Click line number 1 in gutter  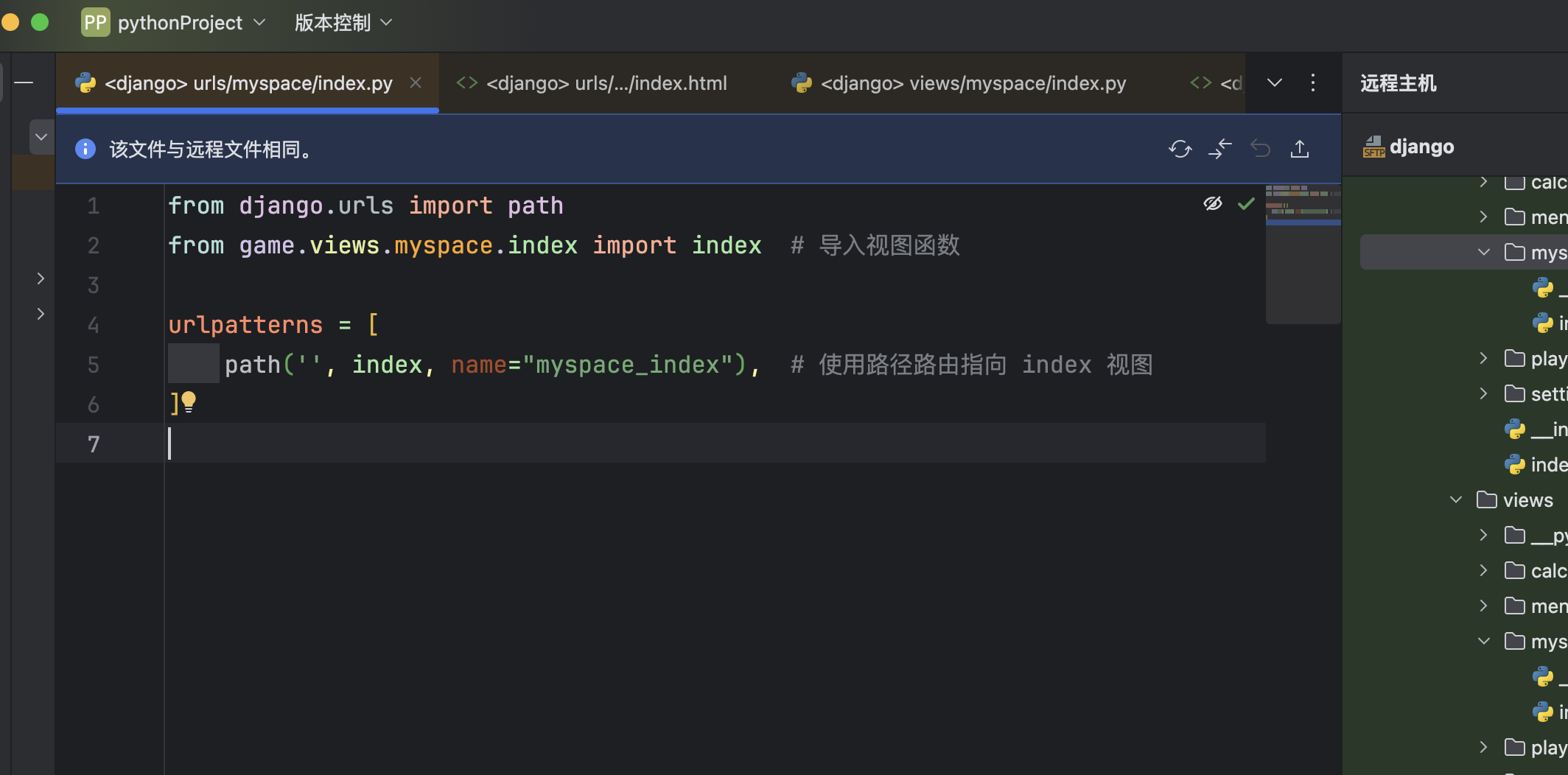[94, 206]
